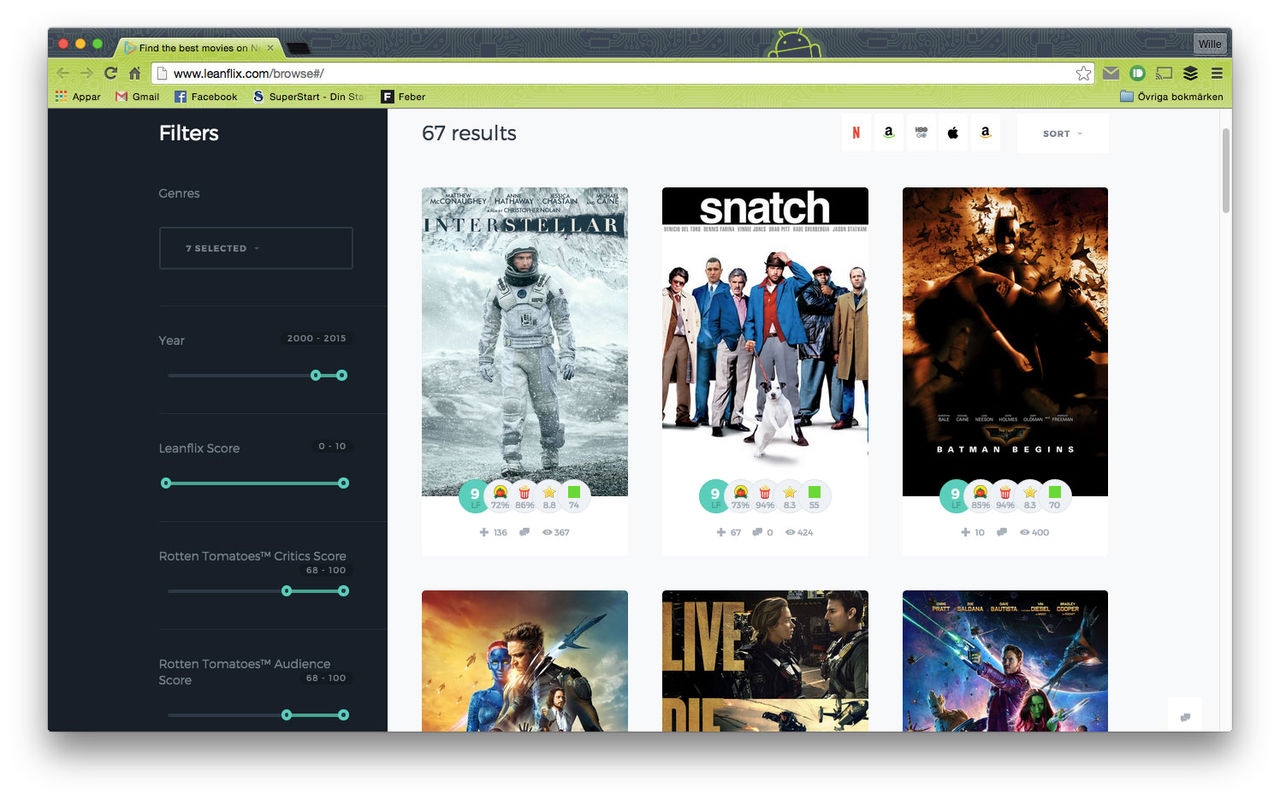Reload the page in Chrome
The width and height of the screenshot is (1280, 800).
(x=110, y=73)
